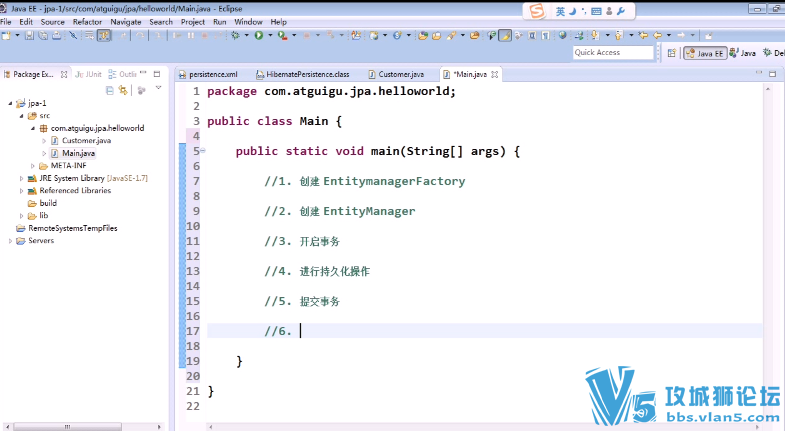Switch to the Java EE perspective

[705, 53]
